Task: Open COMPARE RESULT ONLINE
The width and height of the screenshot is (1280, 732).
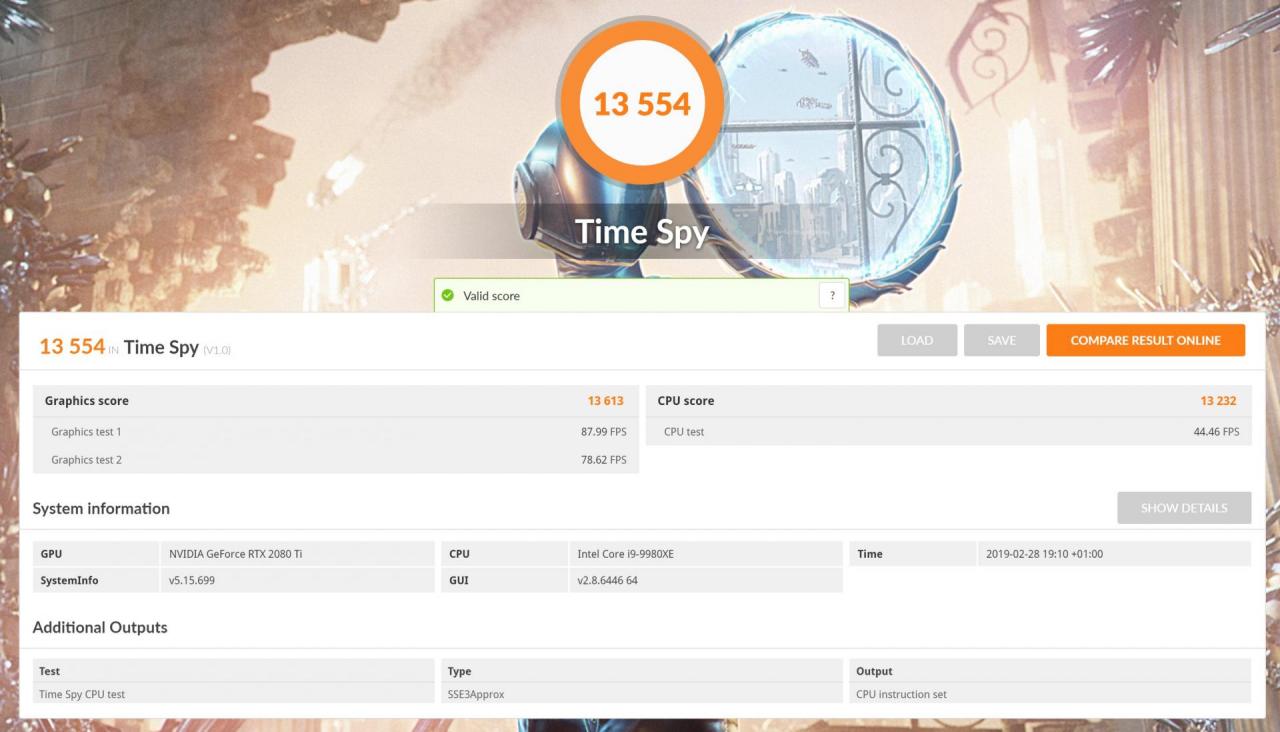Action: pyautogui.click(x=1146, y=340)
